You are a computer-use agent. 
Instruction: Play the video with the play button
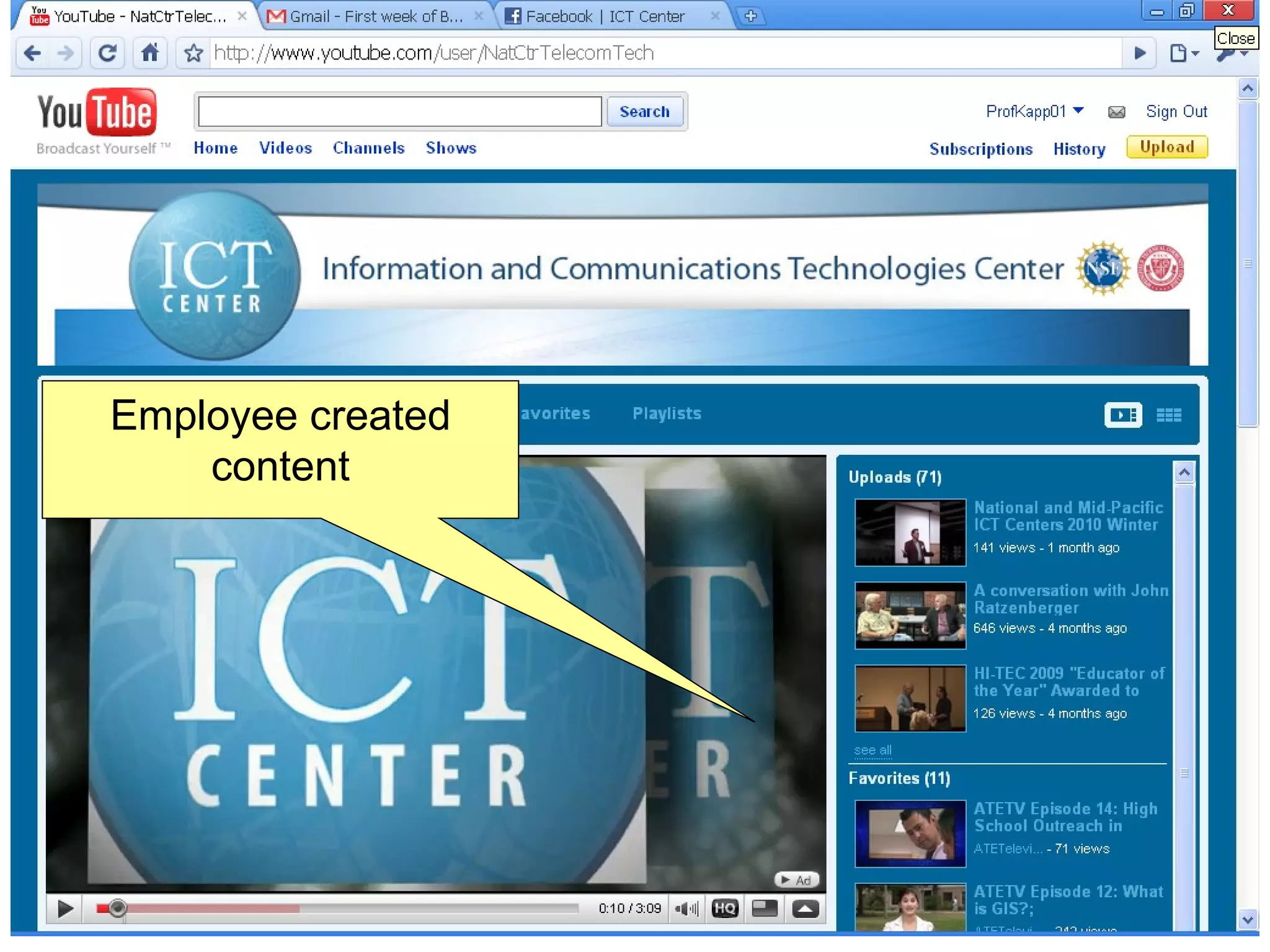coord(64,909)
